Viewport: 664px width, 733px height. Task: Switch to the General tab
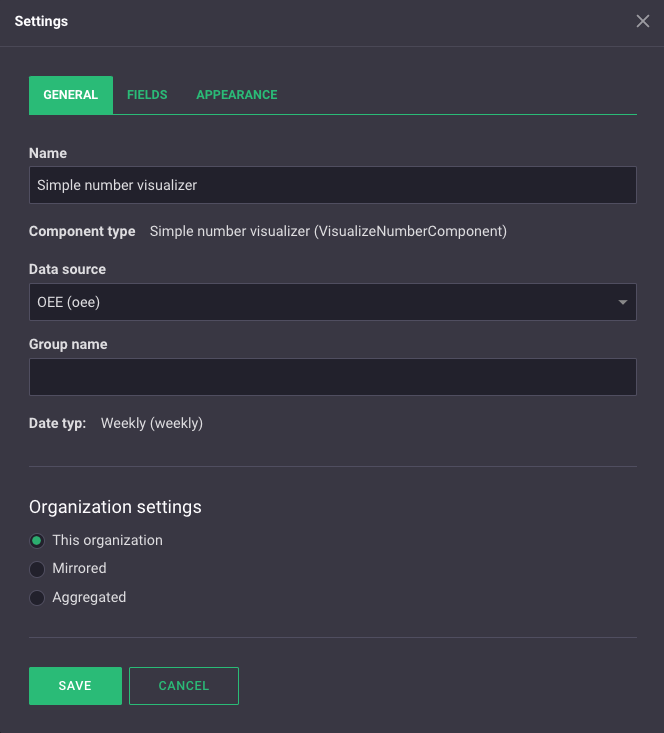[71, 95]
